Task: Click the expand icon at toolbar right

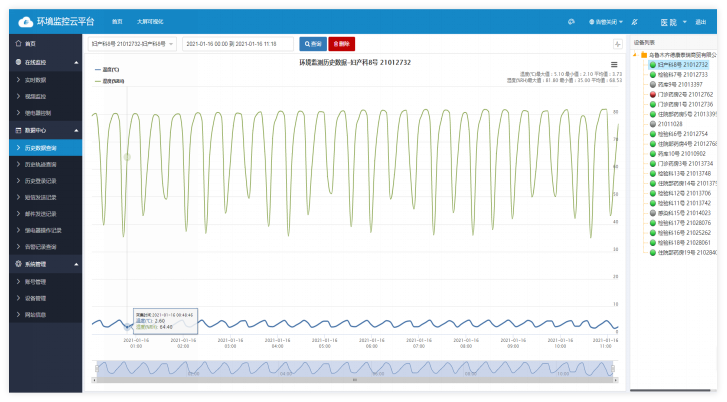Action: 618,44
